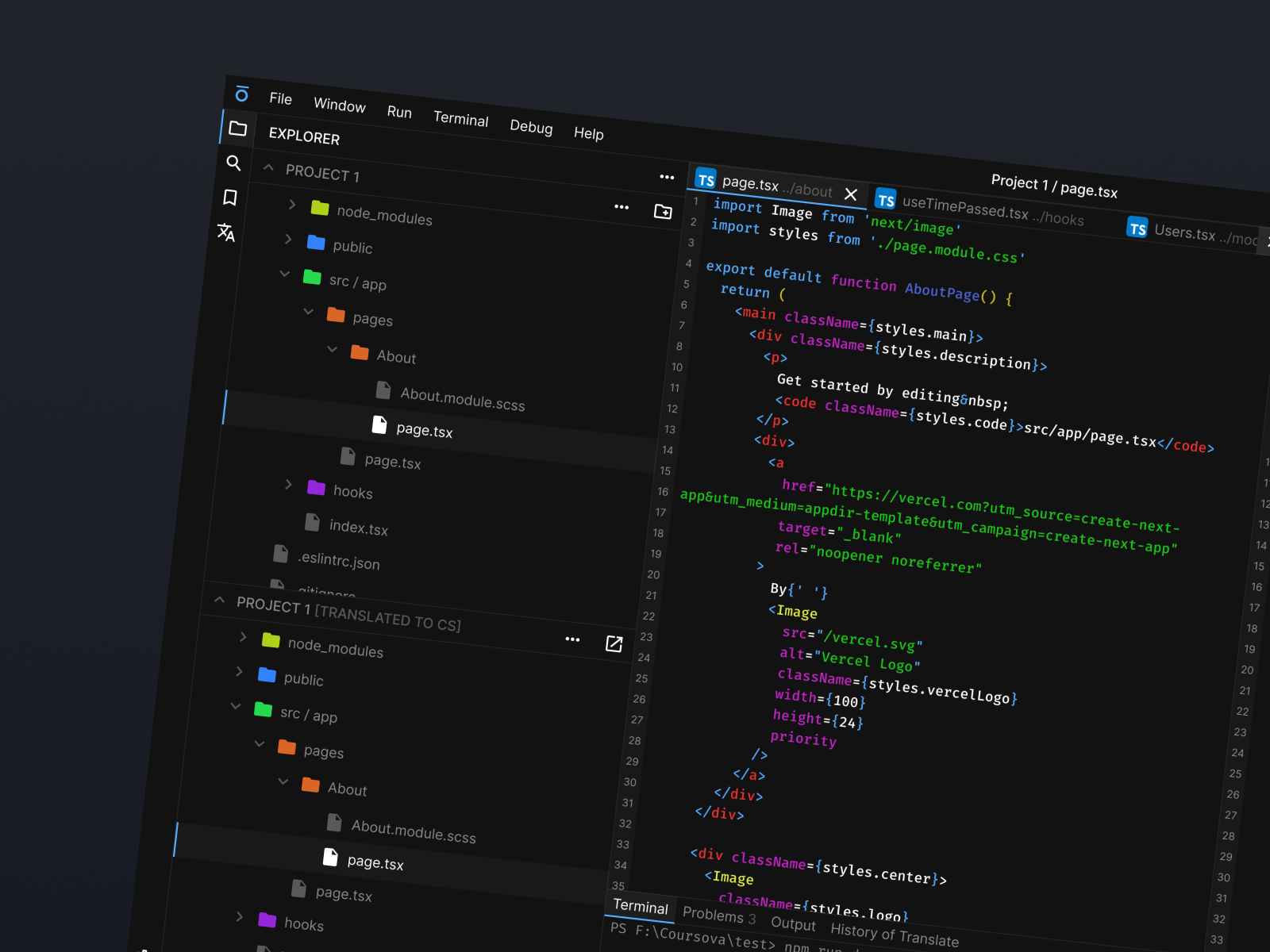Collapse the PROJECT 1 section
This screenshot has height=952, width=1270.
tap(268, 167)
